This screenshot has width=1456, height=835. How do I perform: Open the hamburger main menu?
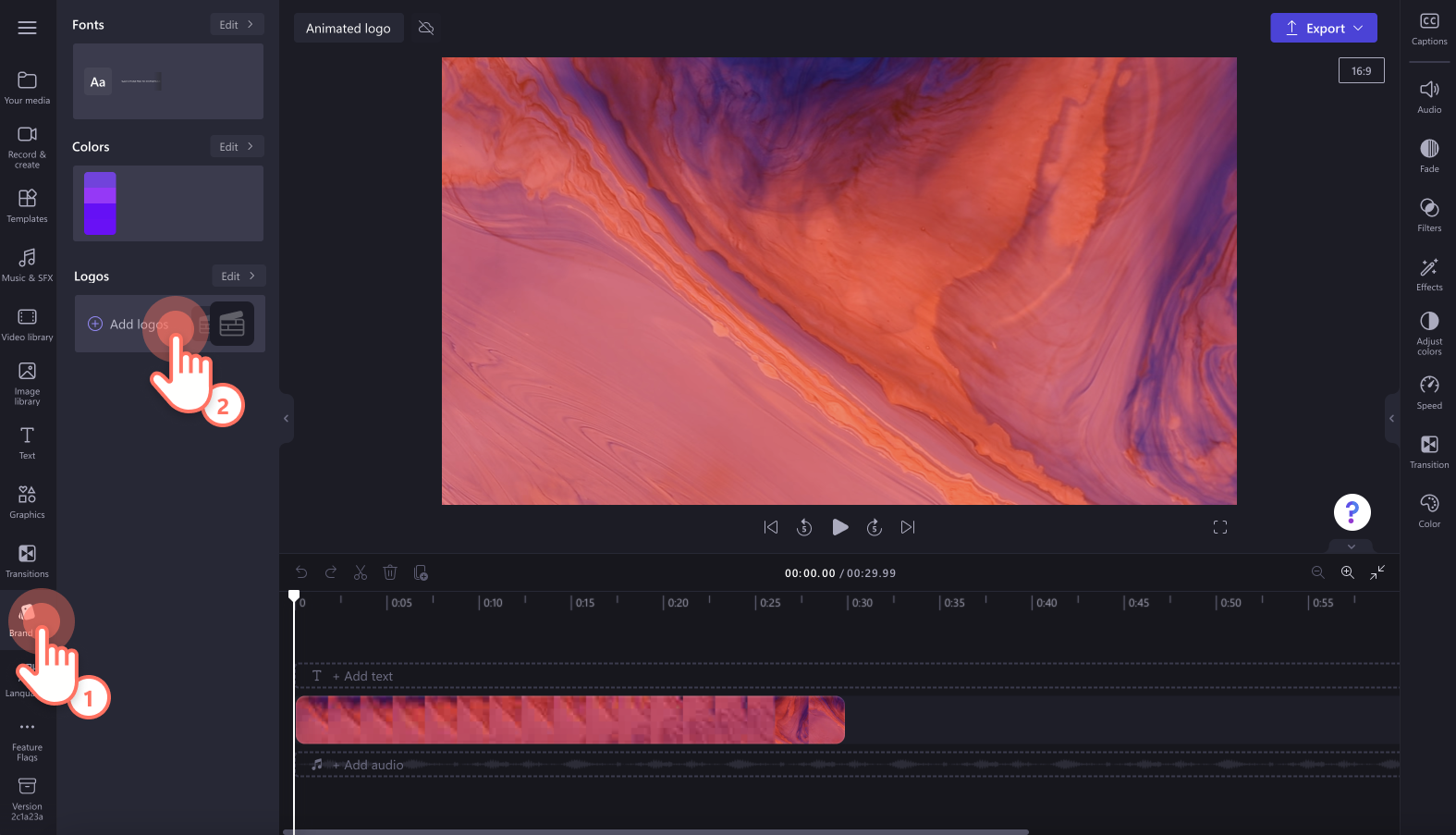pos(28,28)
